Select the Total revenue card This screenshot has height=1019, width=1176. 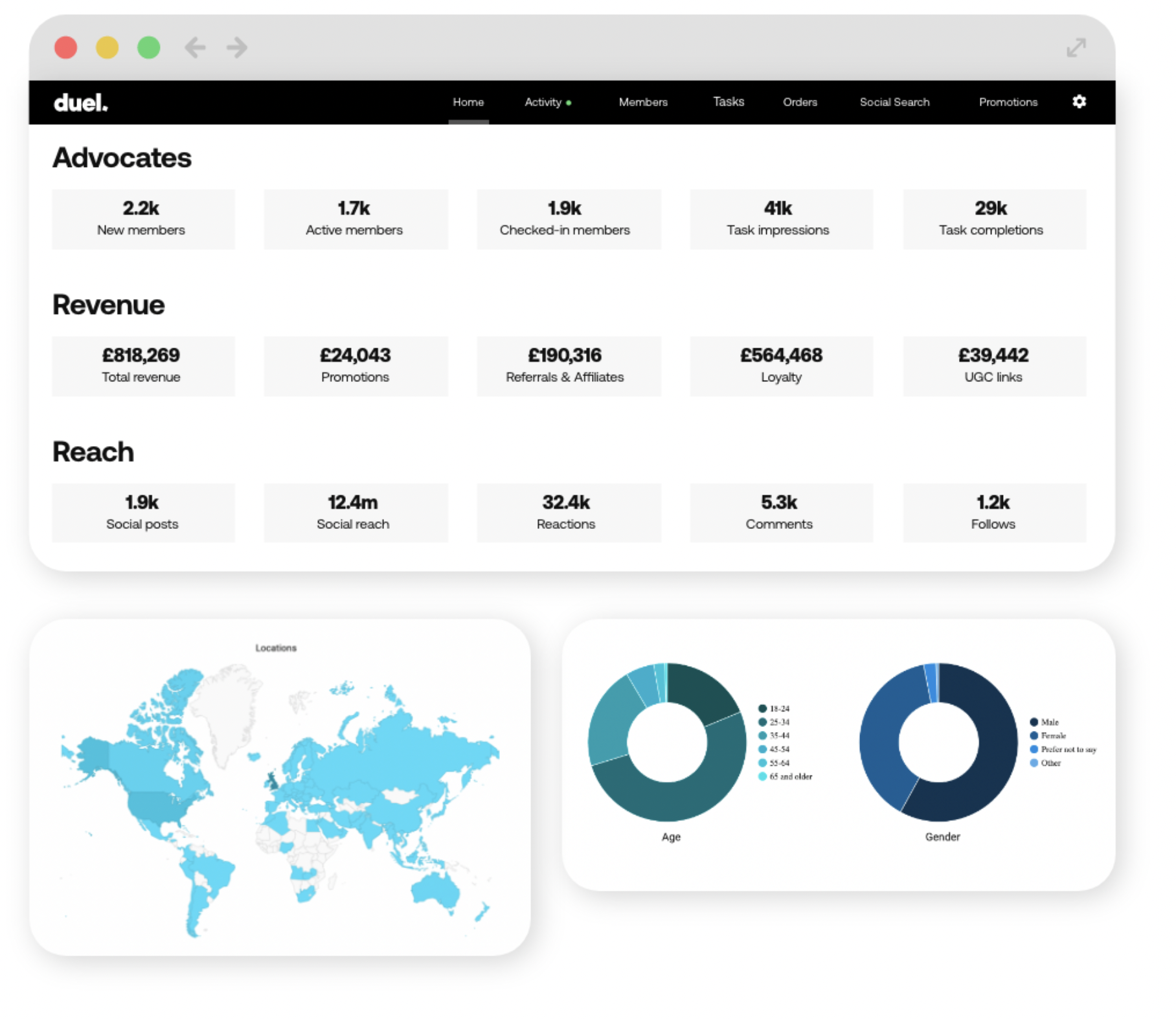(x=142, y=365)
